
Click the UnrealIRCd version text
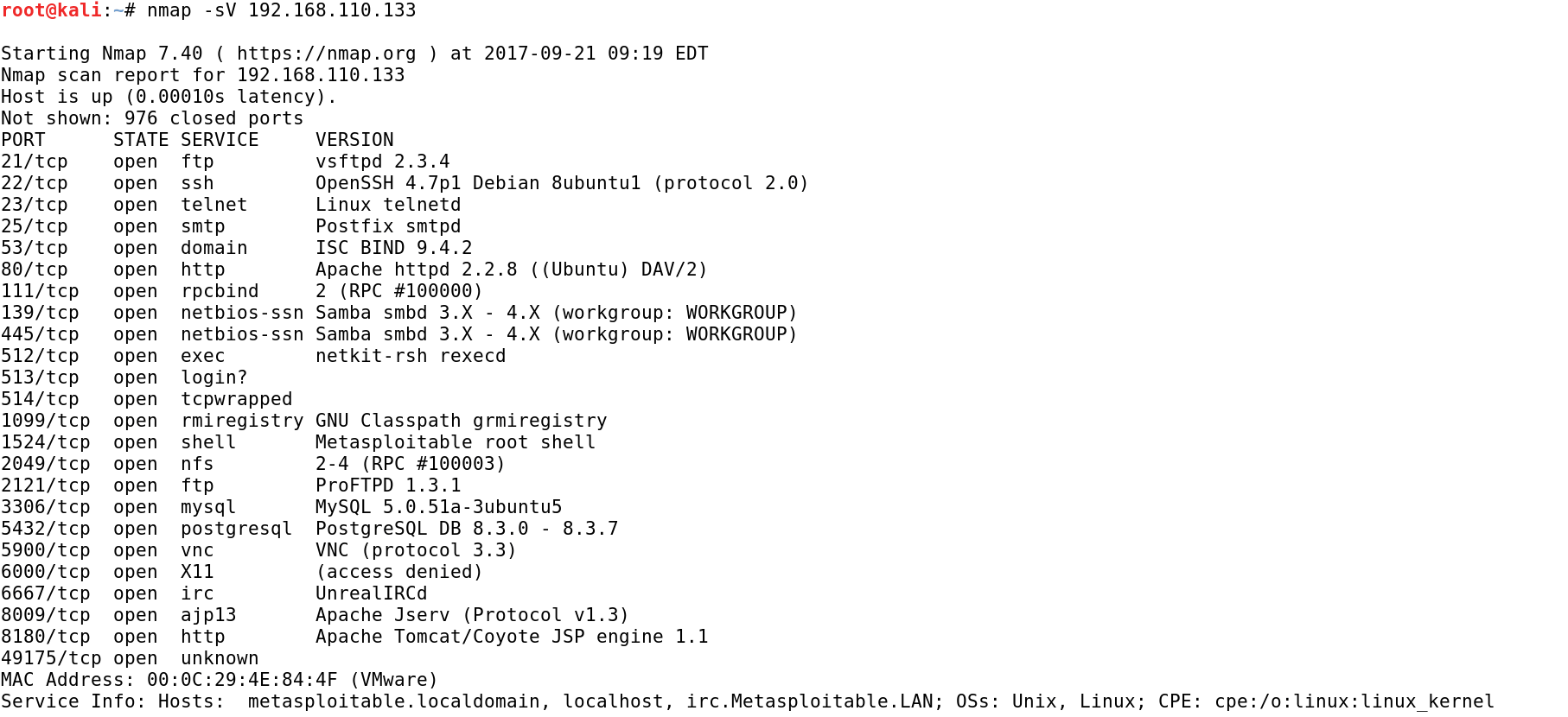[371, 593]
